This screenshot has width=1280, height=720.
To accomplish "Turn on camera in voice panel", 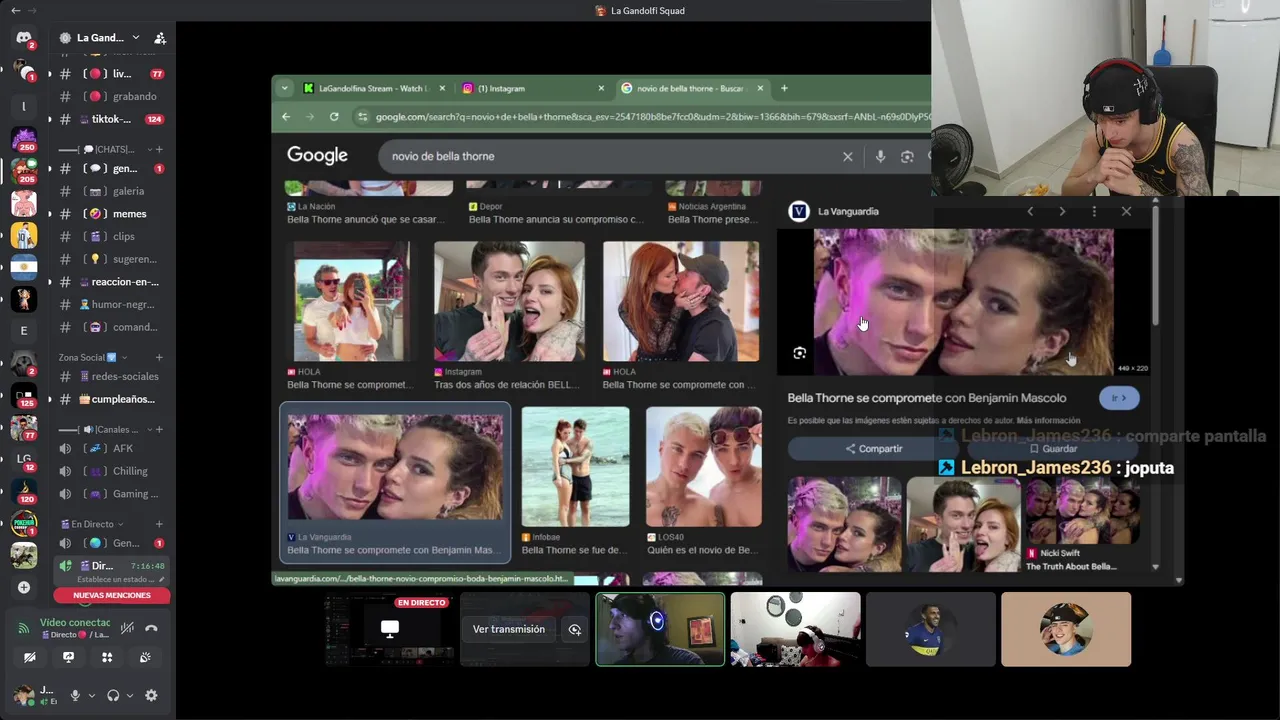I will coord(29,657).
